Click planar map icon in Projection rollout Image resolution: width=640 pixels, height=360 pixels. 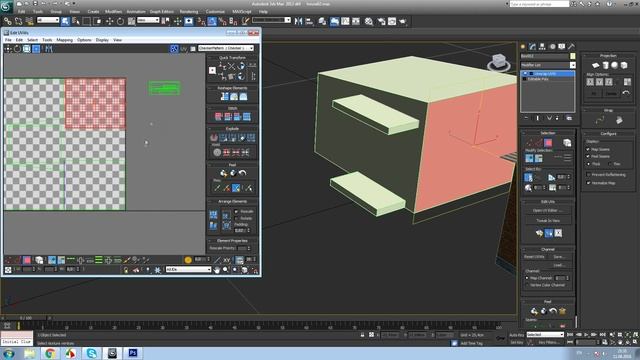point(596,65)
